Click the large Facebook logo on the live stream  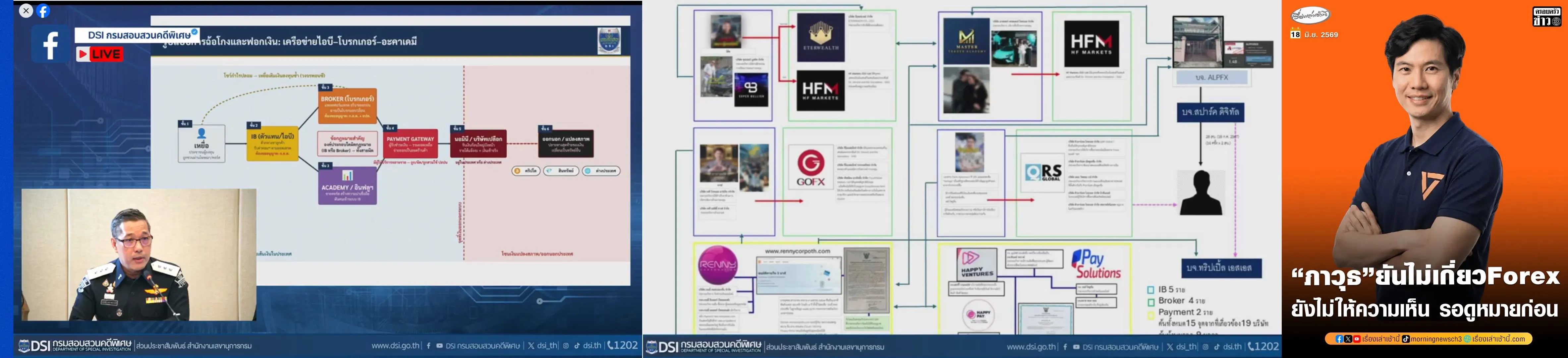(x=50, y=44)
